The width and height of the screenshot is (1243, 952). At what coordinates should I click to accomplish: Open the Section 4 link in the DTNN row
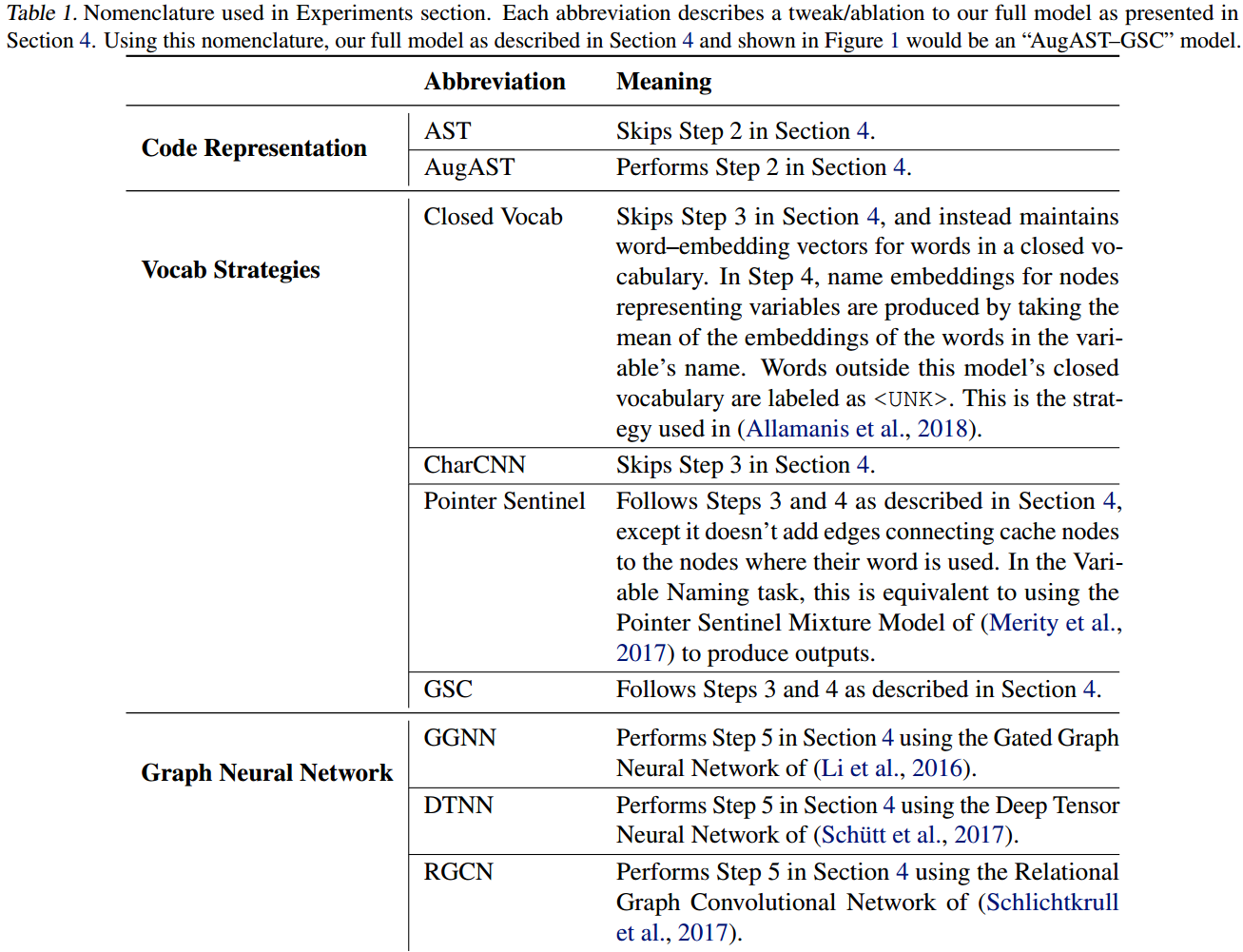coord(888,805)
